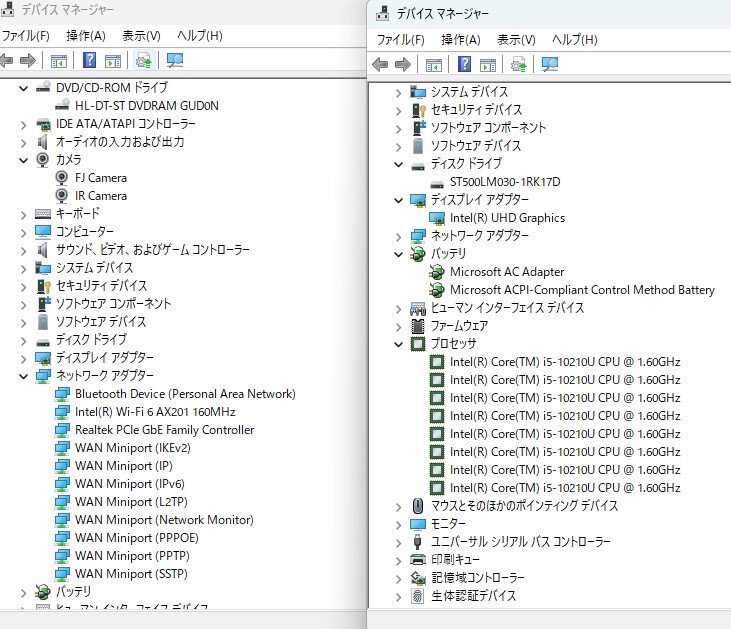Expand IDE ATA/ATAPI コントローラー in left window
The width and height of the screenshot is (731, 629).
pyautogui.click(x=23, y=125)
